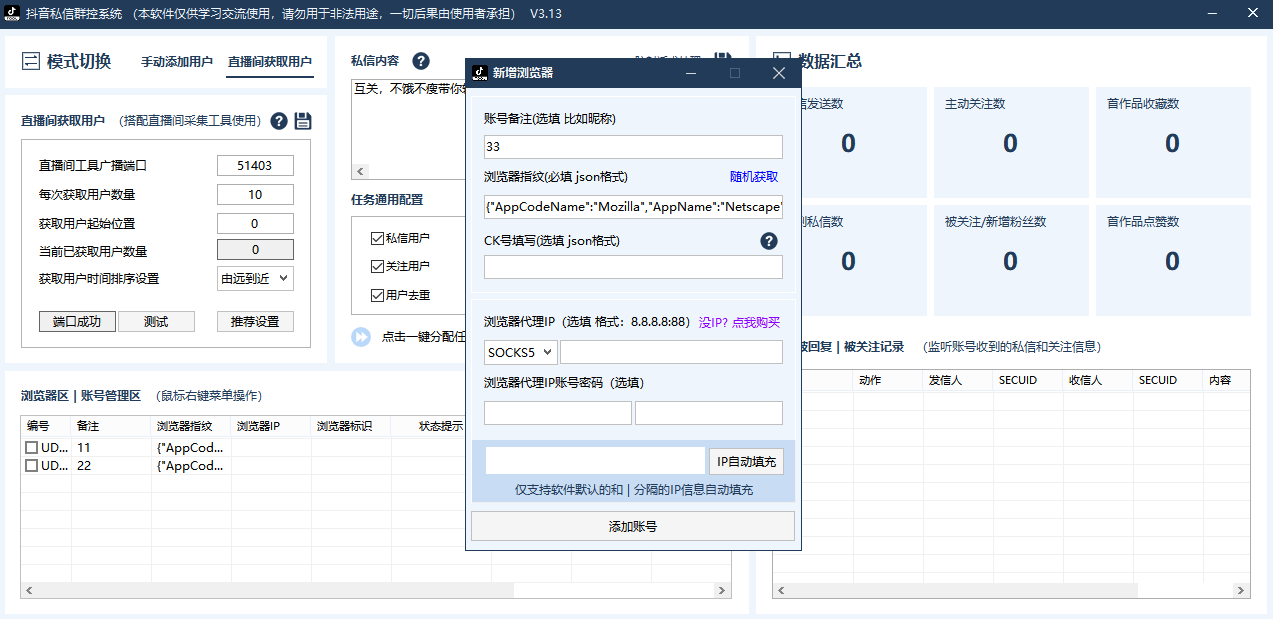The width and height of the screenshot is (1273, 619).
Task: Click the 编号 column header in browser list
Action: pos(46,426)
